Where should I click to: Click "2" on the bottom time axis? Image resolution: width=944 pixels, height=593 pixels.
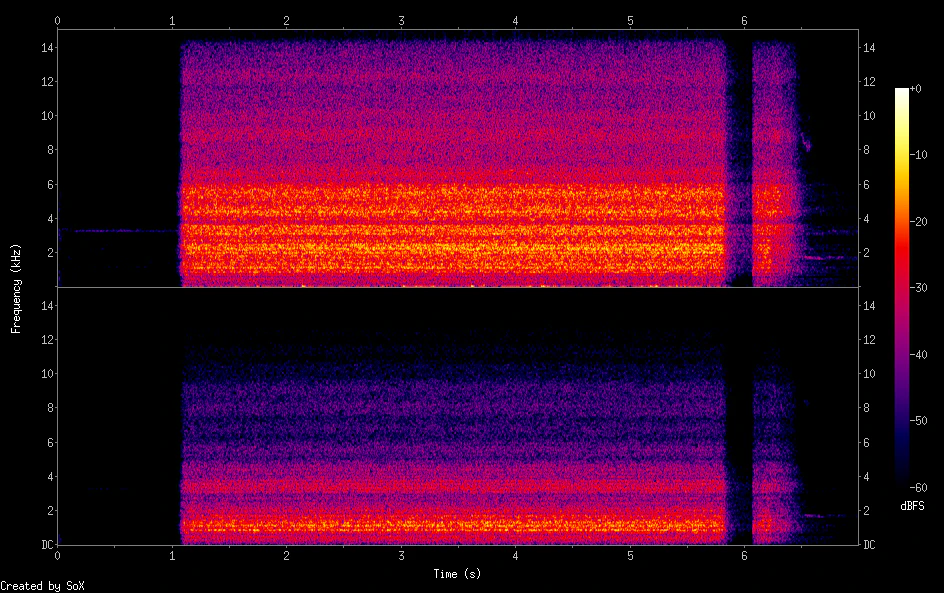(x=287, y=556)
